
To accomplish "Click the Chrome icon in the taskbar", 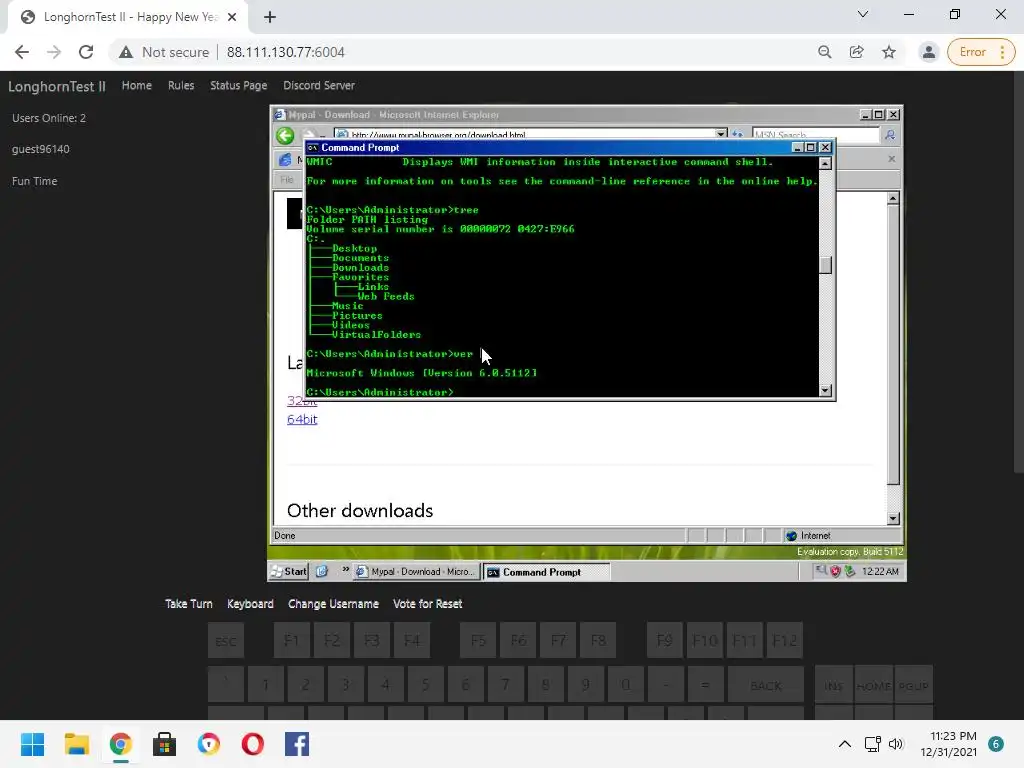I will coord(121,744).
